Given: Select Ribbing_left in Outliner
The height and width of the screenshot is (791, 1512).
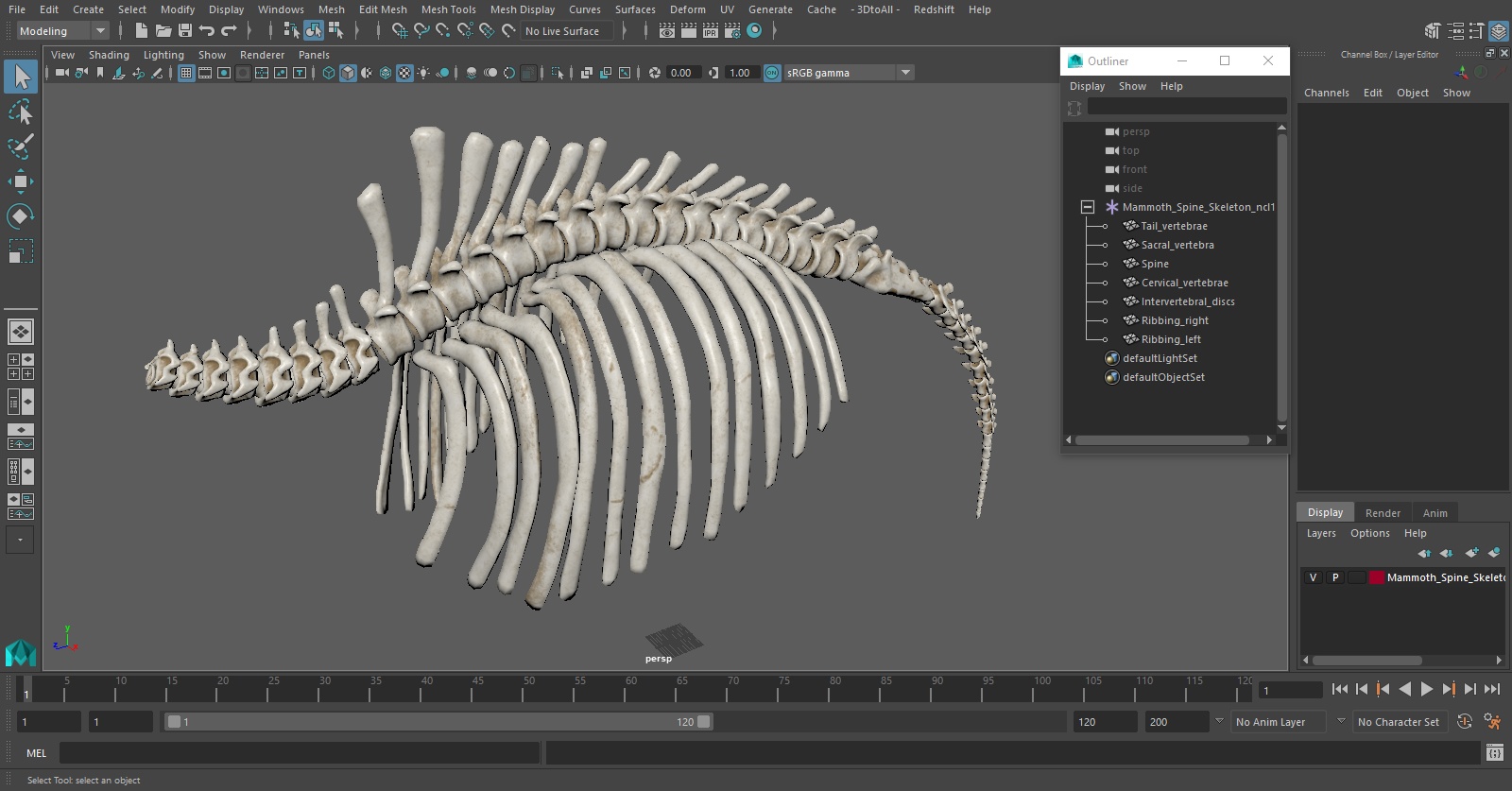Looking at the screenshot, I should [1171, 339].
